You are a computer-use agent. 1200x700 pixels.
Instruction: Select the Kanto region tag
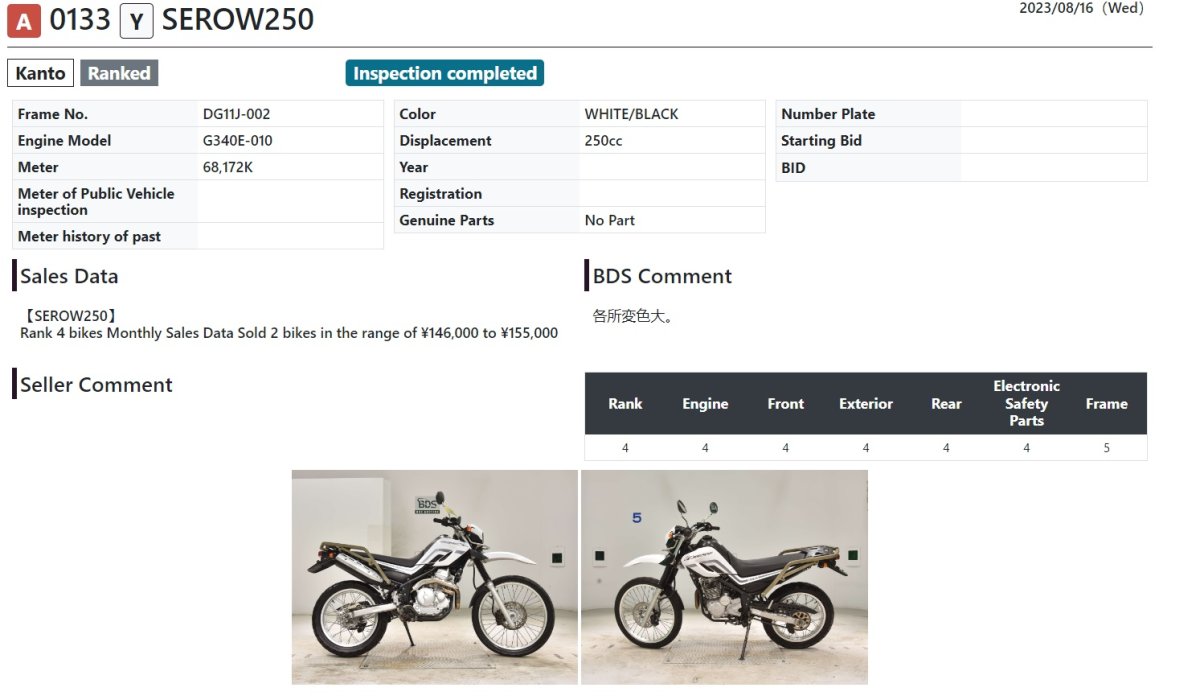40,73
